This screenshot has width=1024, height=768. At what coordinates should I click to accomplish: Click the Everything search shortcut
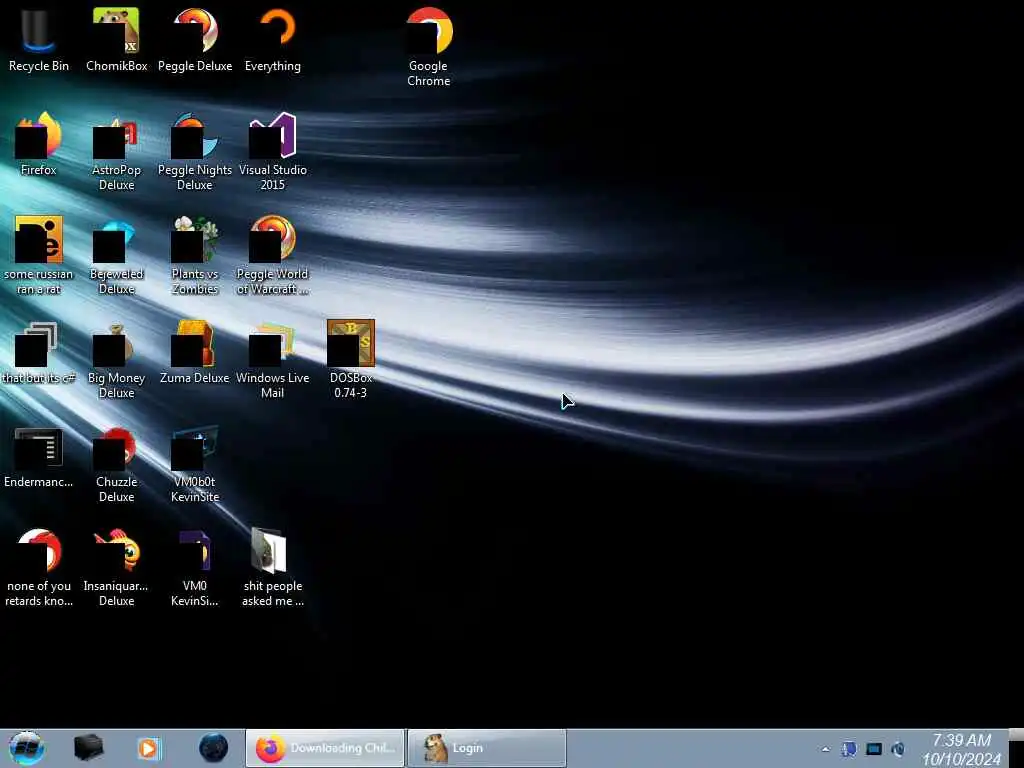coord(273,39)
